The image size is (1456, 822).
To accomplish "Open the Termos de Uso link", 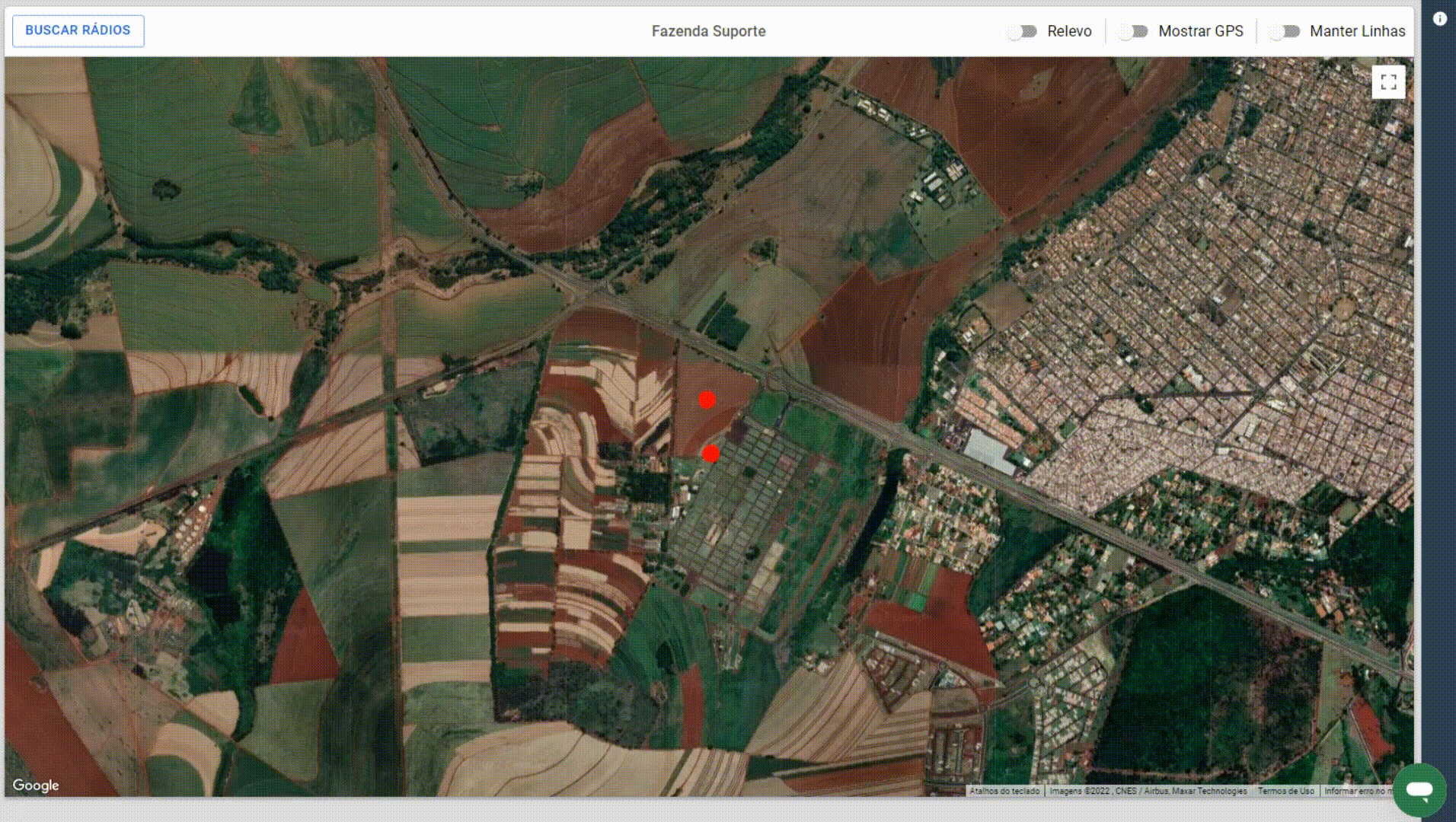I will click(1285, 791).
